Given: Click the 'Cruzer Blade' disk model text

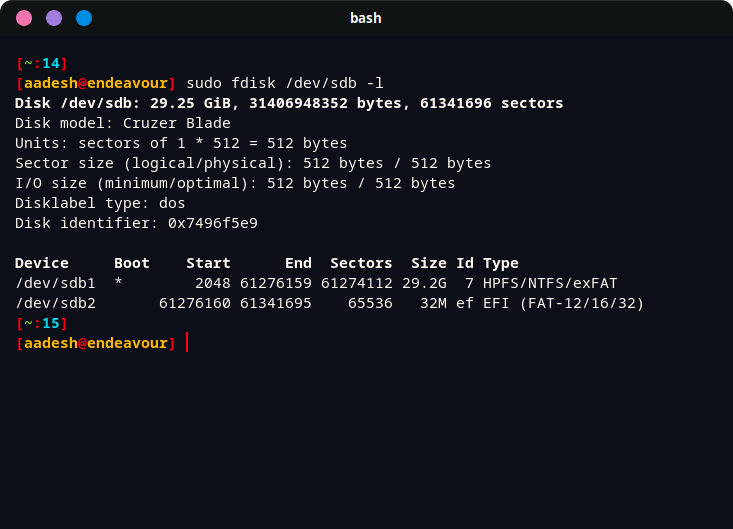Looking at the screenshot, I should (x=177, y=123).
